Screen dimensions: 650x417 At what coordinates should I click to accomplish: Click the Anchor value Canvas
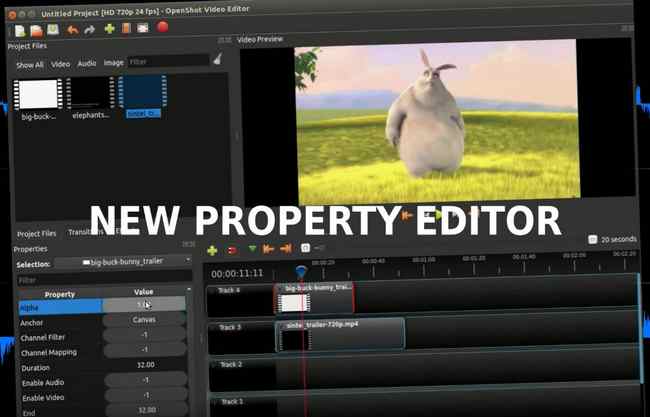(144, 320)
